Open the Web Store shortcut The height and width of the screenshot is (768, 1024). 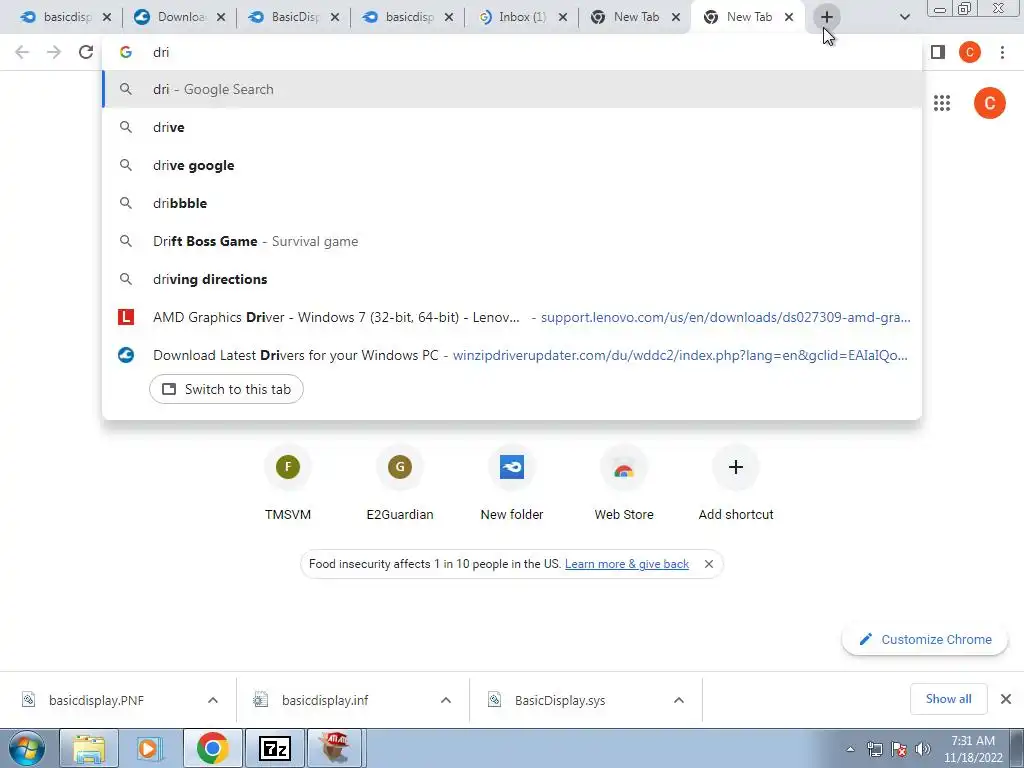point(624,483)
